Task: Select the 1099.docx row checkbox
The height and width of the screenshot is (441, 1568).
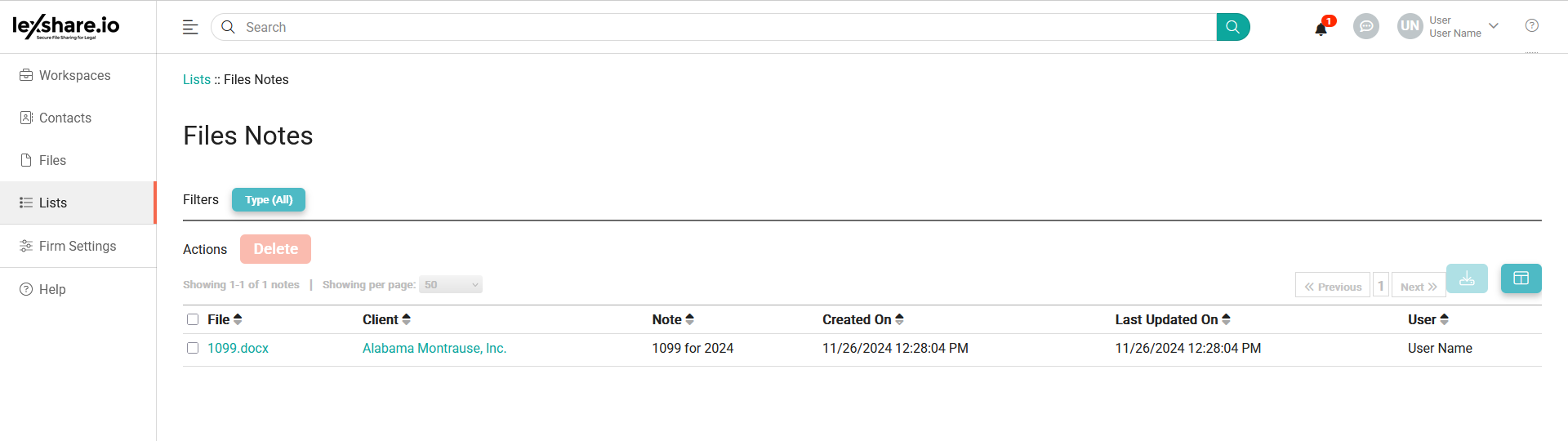Action: tap(193, 348)
